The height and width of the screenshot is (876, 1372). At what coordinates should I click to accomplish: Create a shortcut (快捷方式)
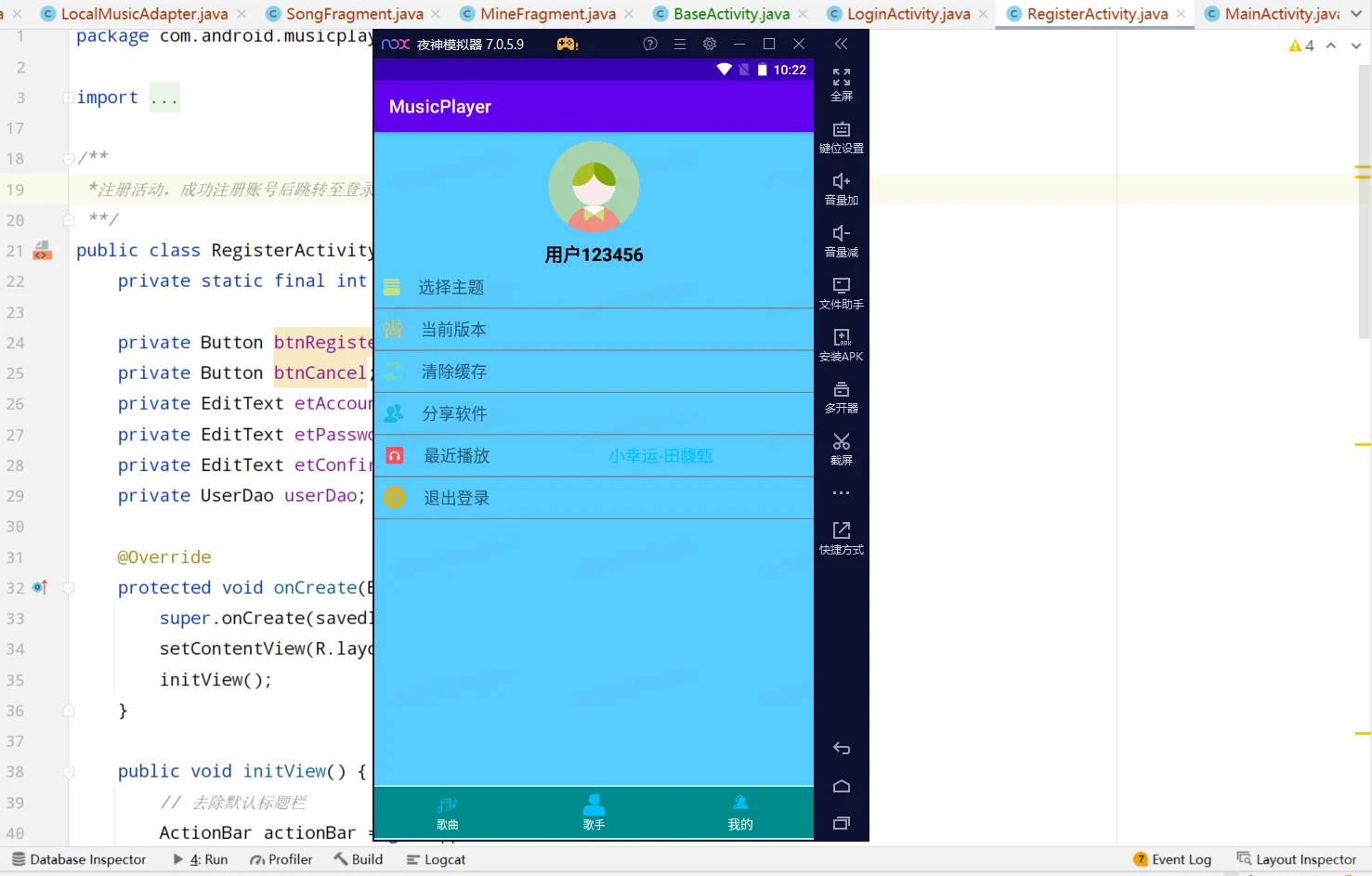(x=842, y=538)
